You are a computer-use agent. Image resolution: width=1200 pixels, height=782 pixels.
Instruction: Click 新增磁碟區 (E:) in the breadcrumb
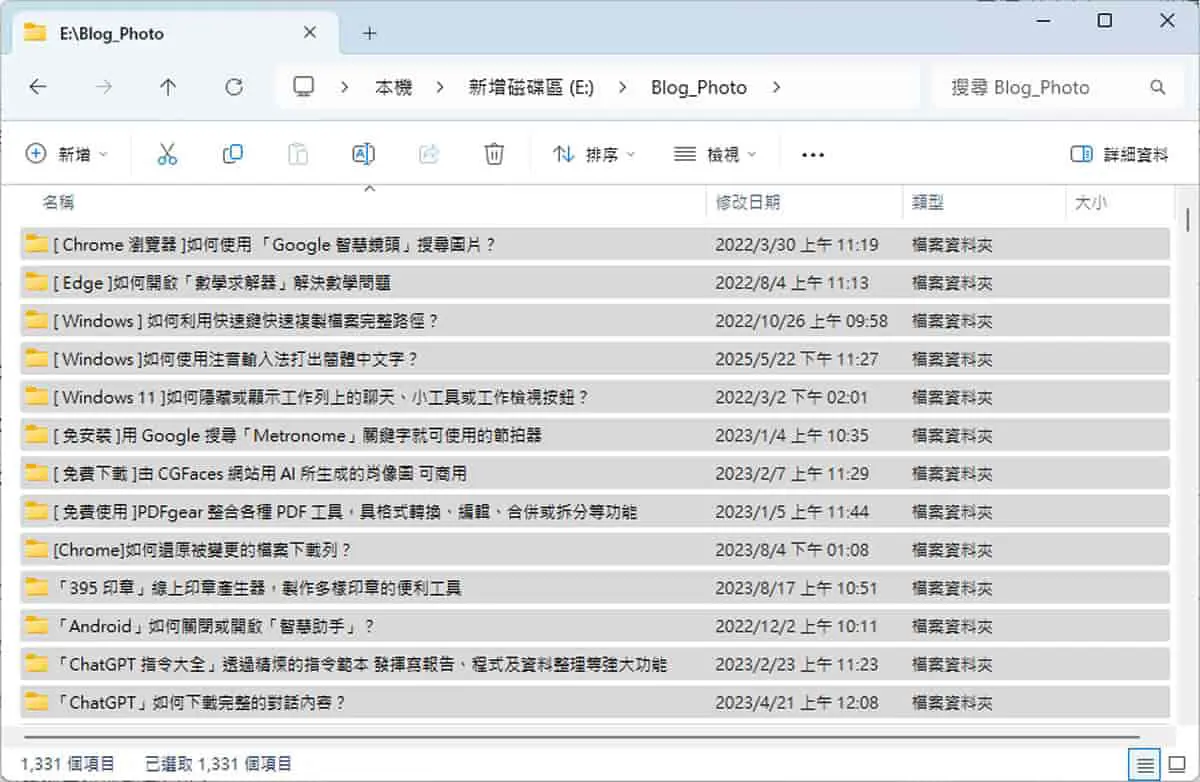pyautogui.click(x=531, y=87)
